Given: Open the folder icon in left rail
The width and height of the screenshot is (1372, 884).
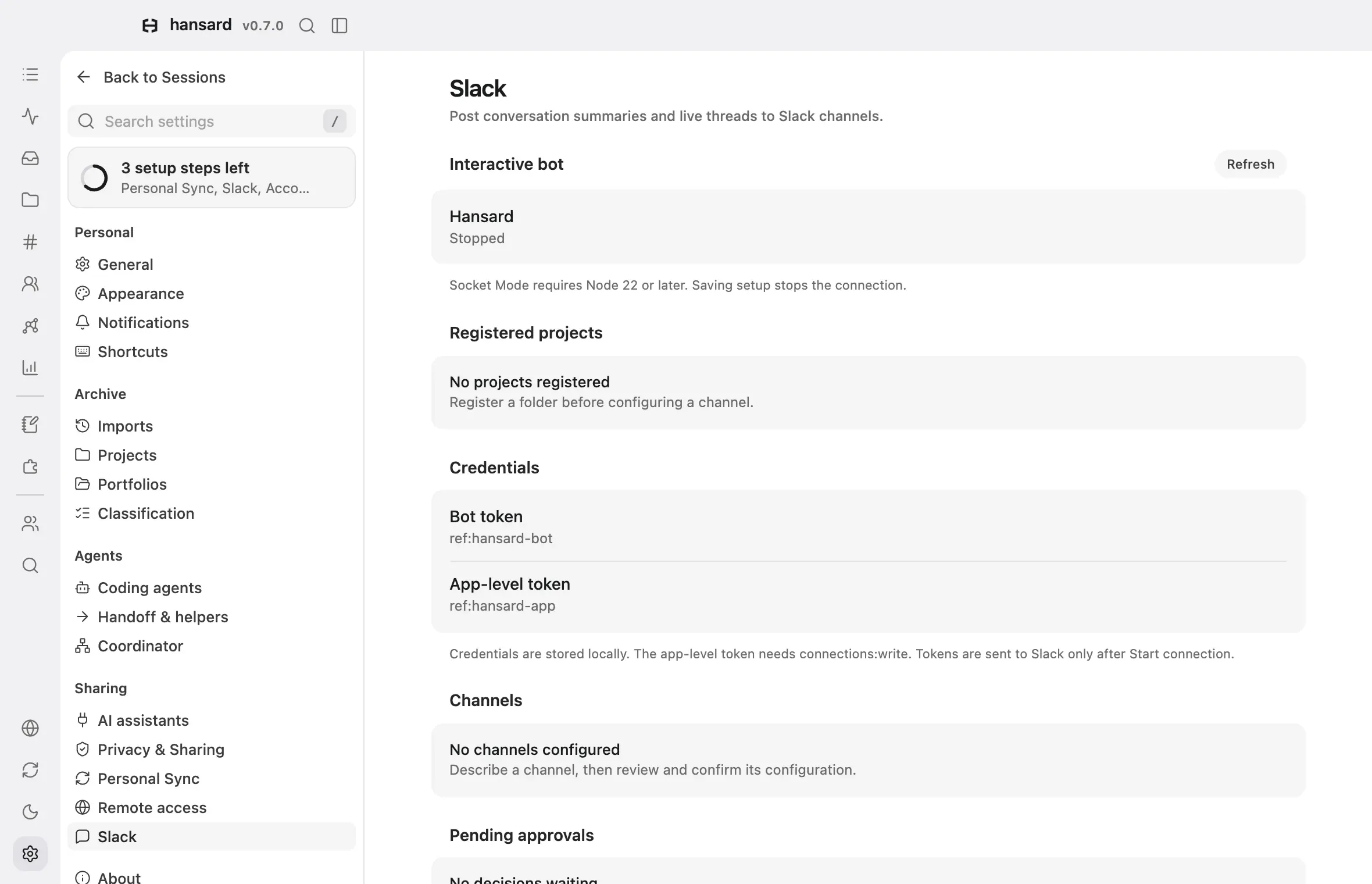Looking at the screenshot, I should [x=30, y=200].
